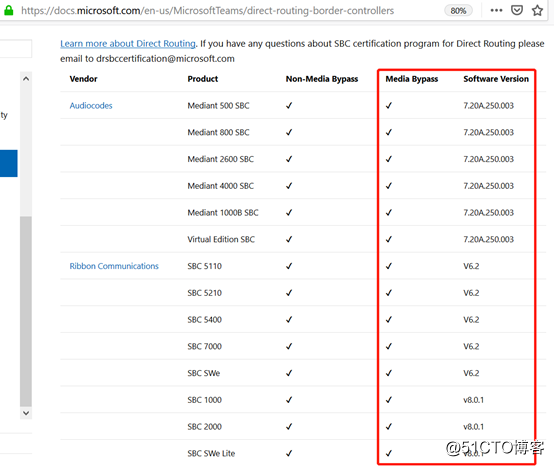Select the Mediant 800 SBC product cell
Screen dimensions: 554x466
point(218,132)
